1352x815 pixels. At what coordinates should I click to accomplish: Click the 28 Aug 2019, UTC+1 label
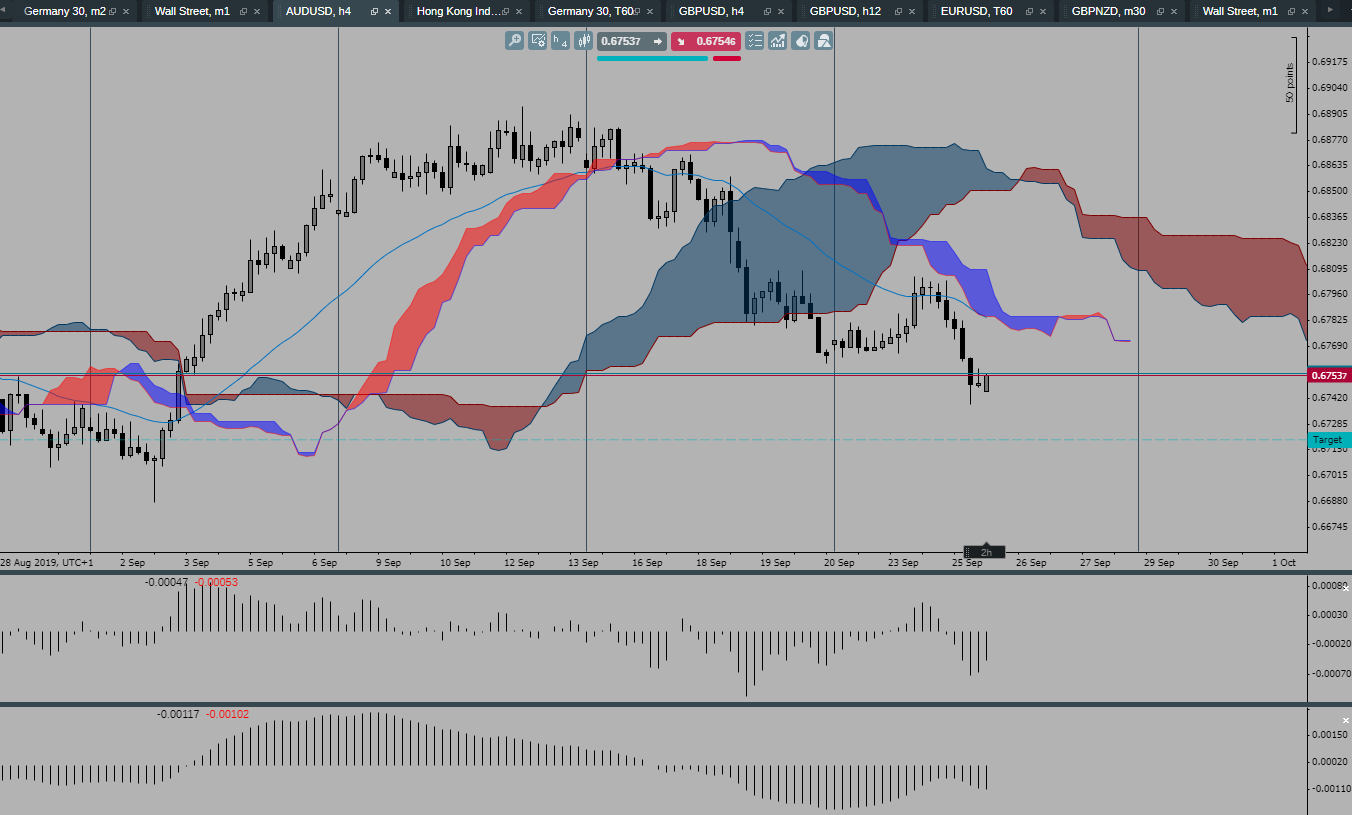pos(46,562)
